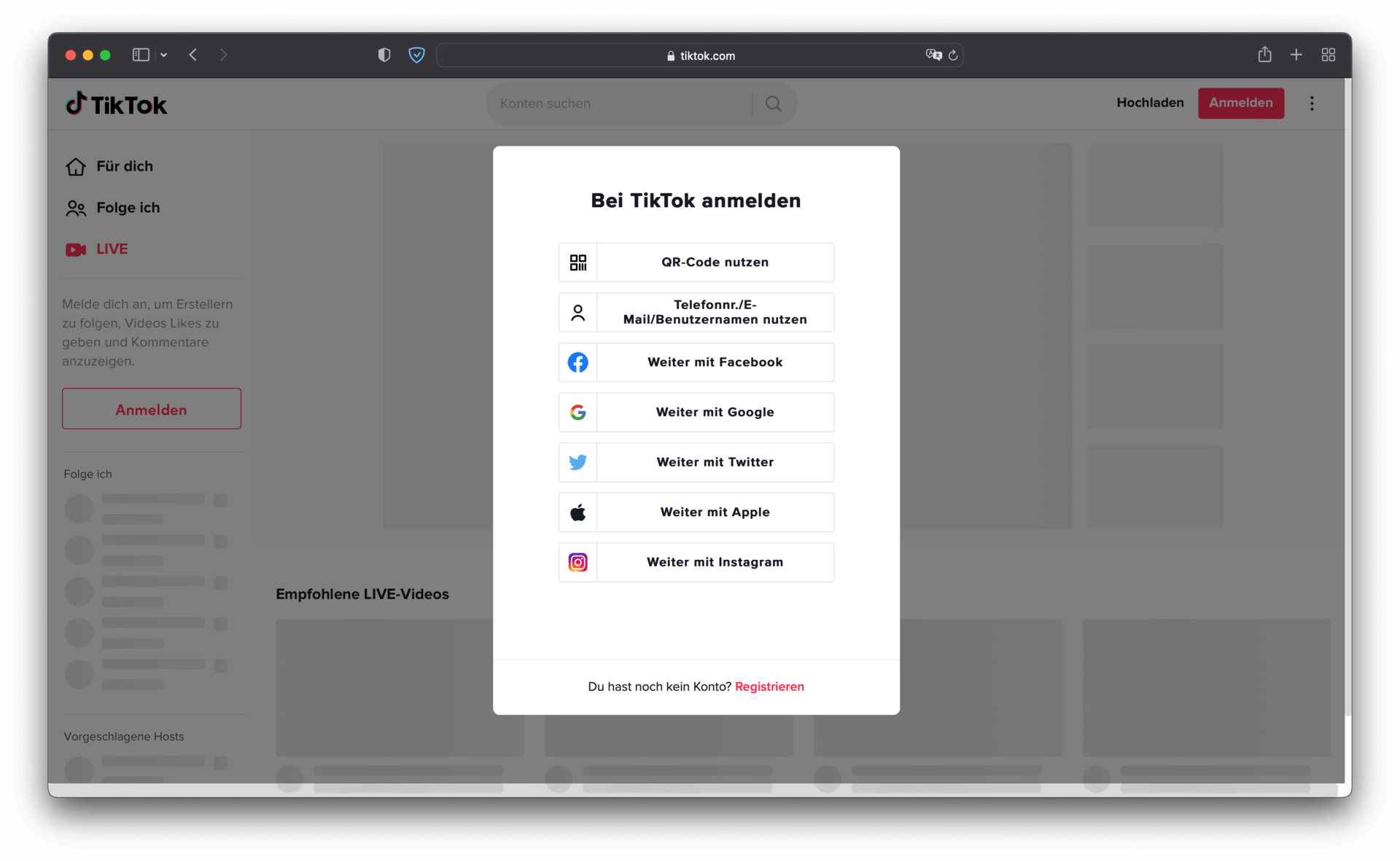Toggle the Safari sidebar icon
Image resolution: width=1400 pixels, height=861 pixels.
click(141, 55)
